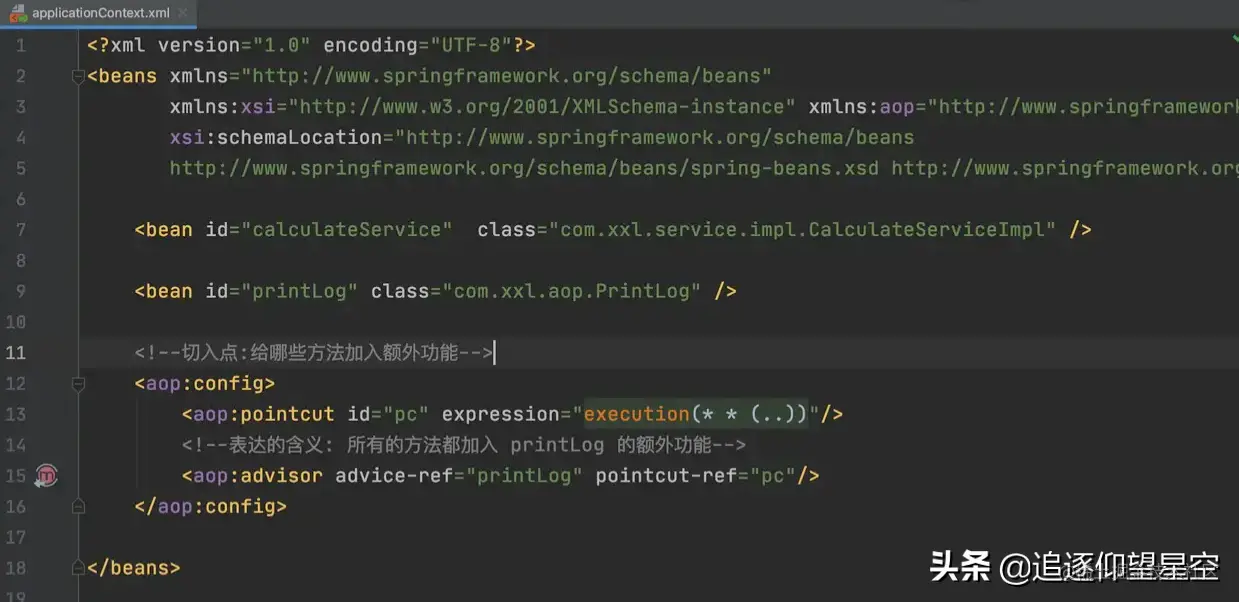Click the CalculateServiceImpl class name
Screen dimensions: 1239x602
pyautogui.click(x=927, y=230)
